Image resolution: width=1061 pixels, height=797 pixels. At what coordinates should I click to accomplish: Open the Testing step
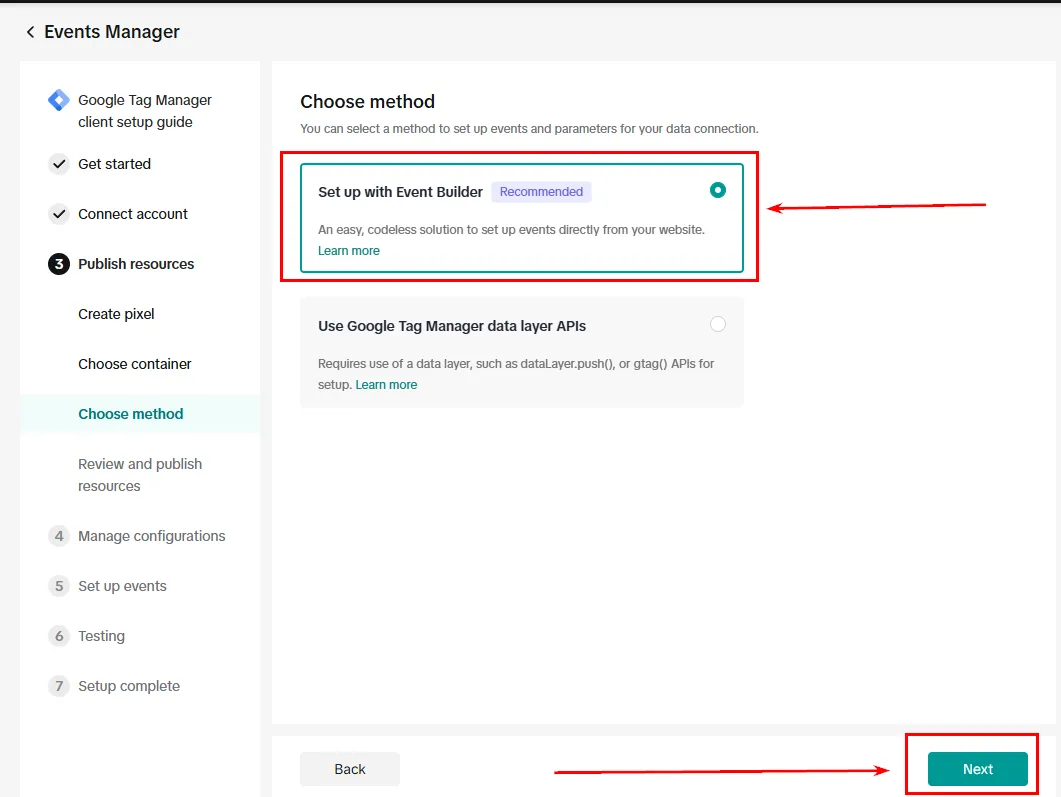point(101,636)
